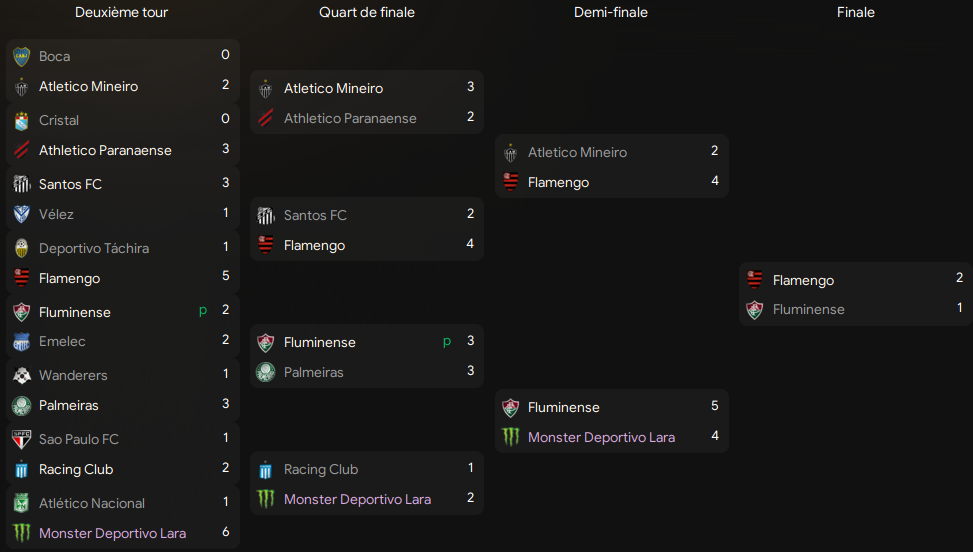
Task: Open the Deportivo Táchira crest icon
Action: click(x=22, y=248)
